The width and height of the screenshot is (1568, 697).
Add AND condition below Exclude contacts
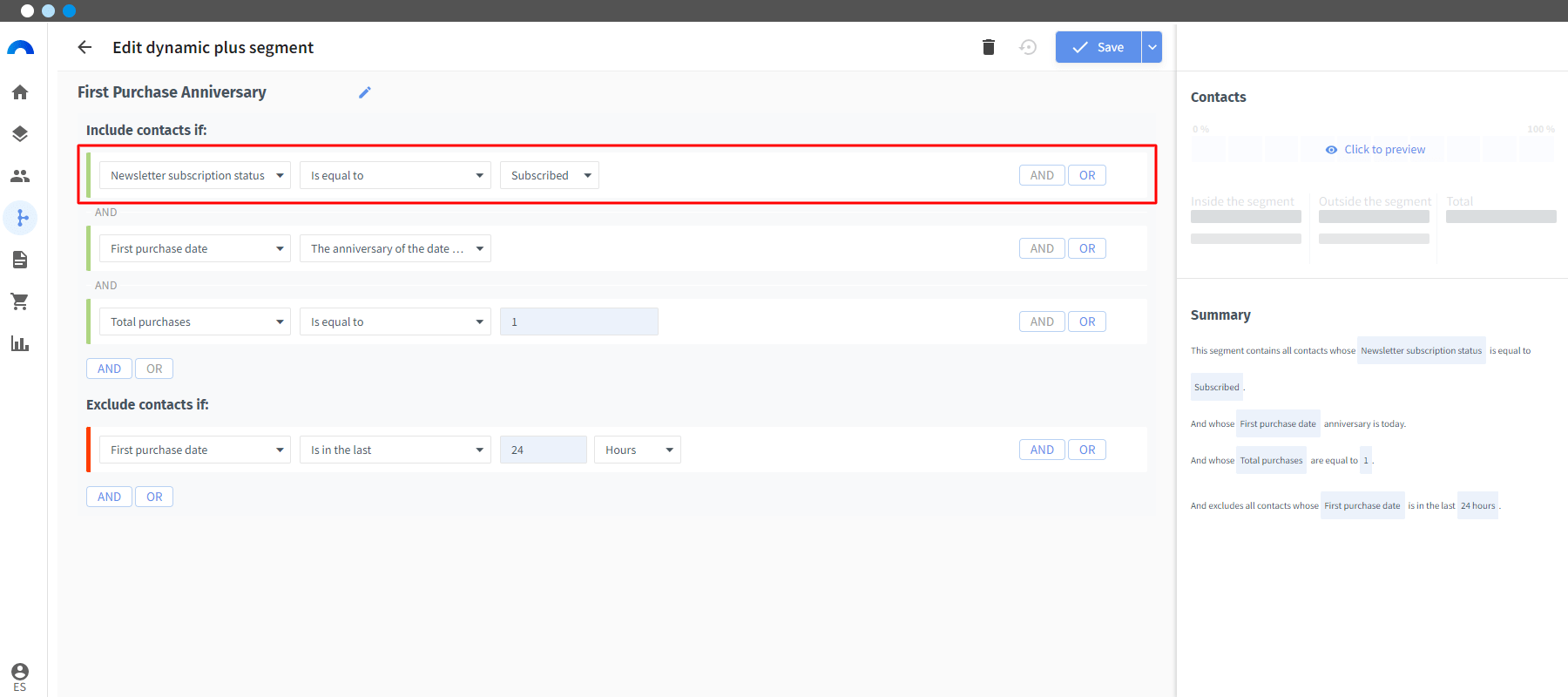109,497
